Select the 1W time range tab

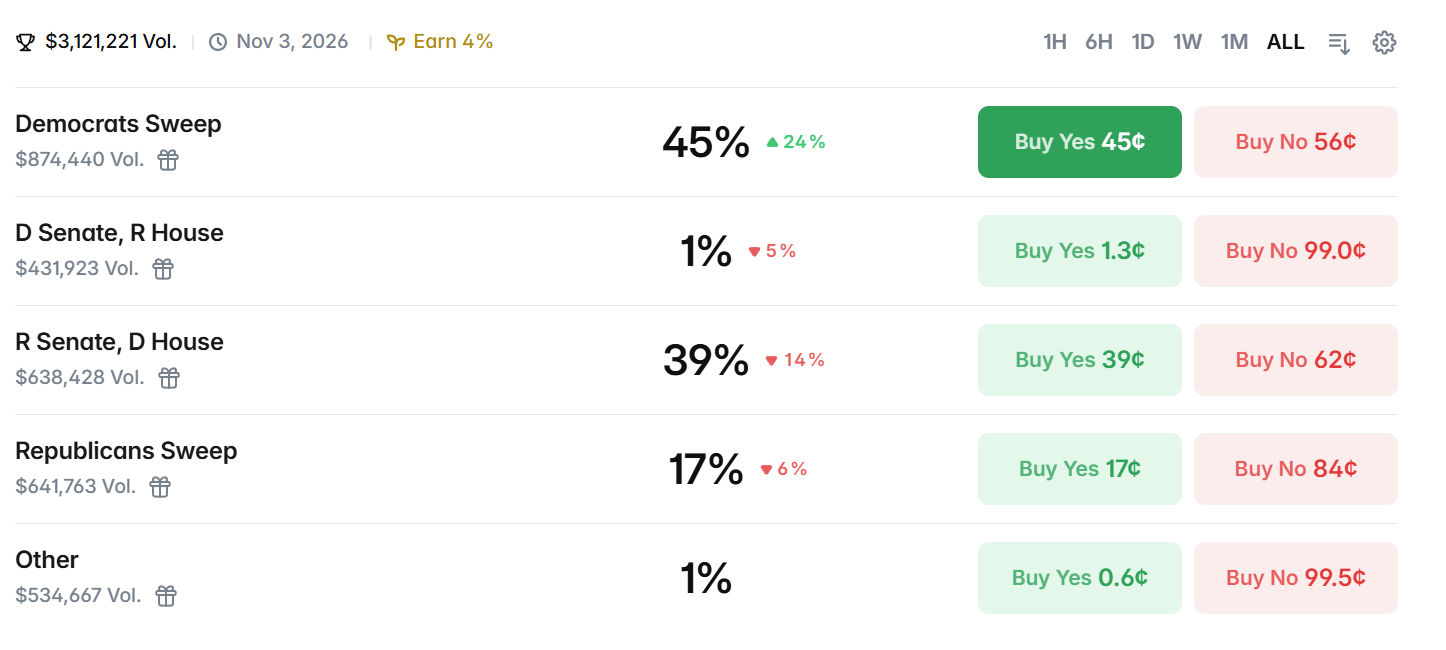[1187, 42]
